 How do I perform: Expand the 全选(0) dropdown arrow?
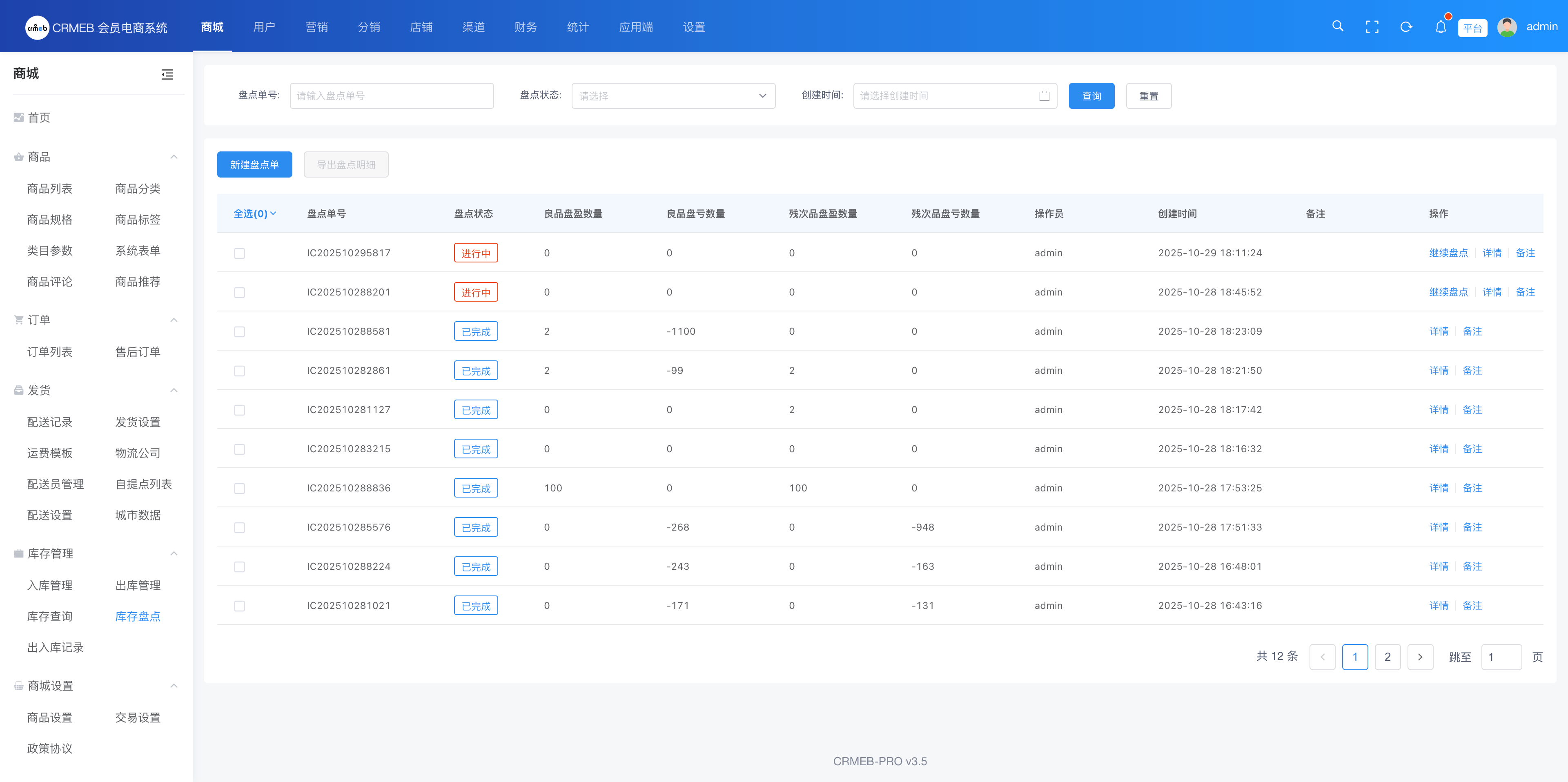(273, 213)
